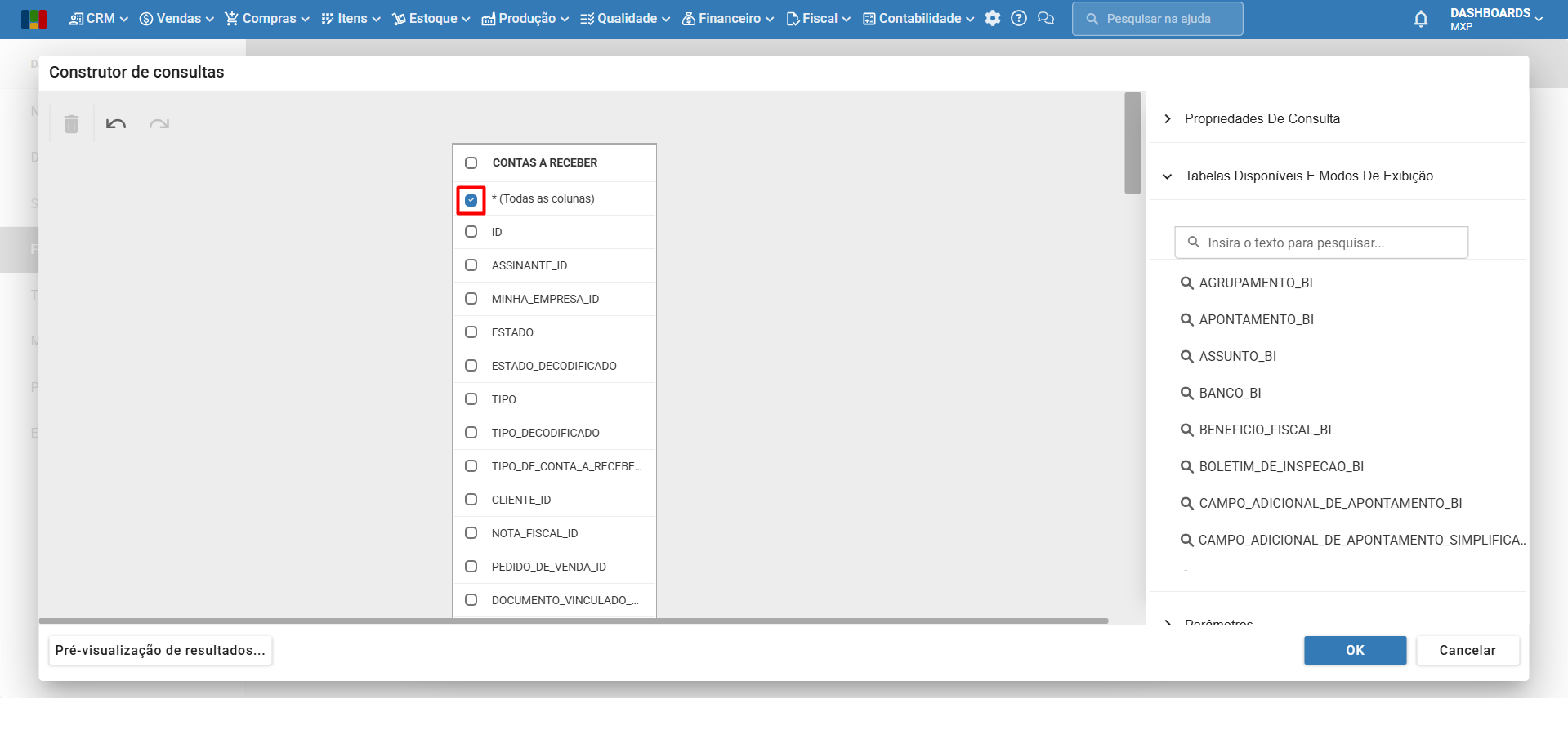This screenshot has width=1568, height=730.
Task: Open the help question mark icon
Action: point(1019,18)
